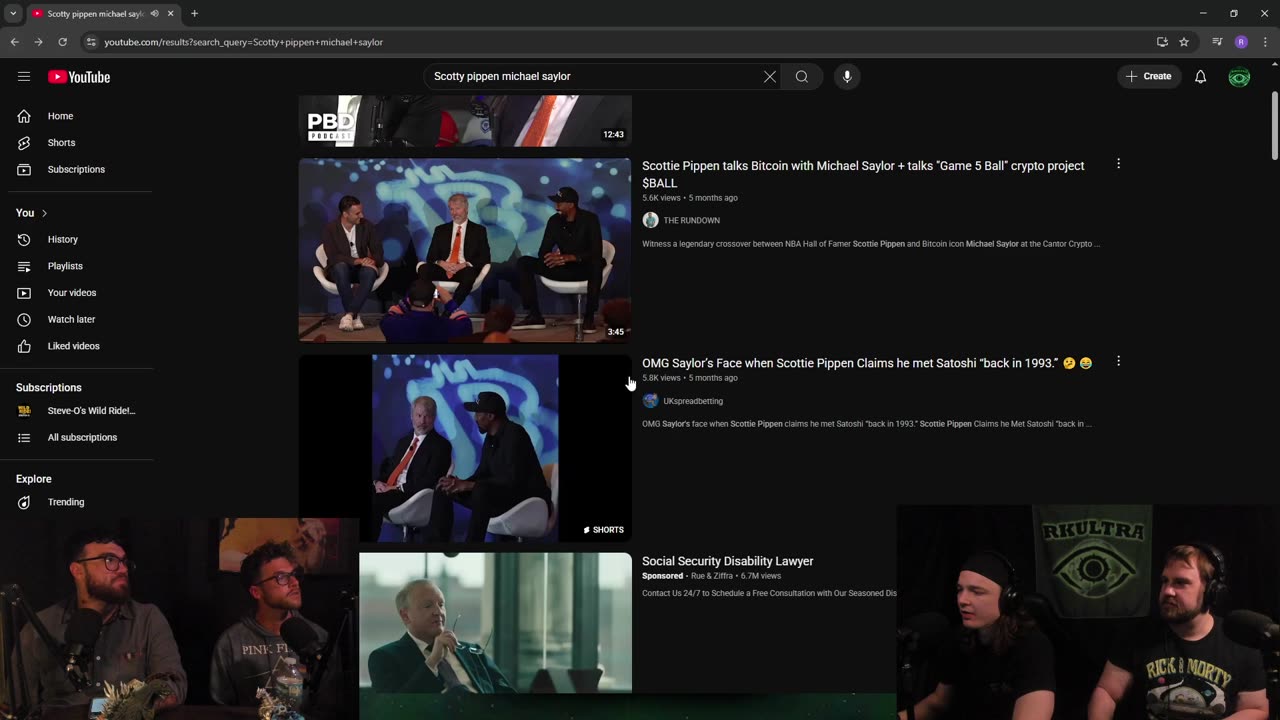The height and width of the screenshot is (720, 1280).
Task: Clear the search query with X
Action: (770, 77)
